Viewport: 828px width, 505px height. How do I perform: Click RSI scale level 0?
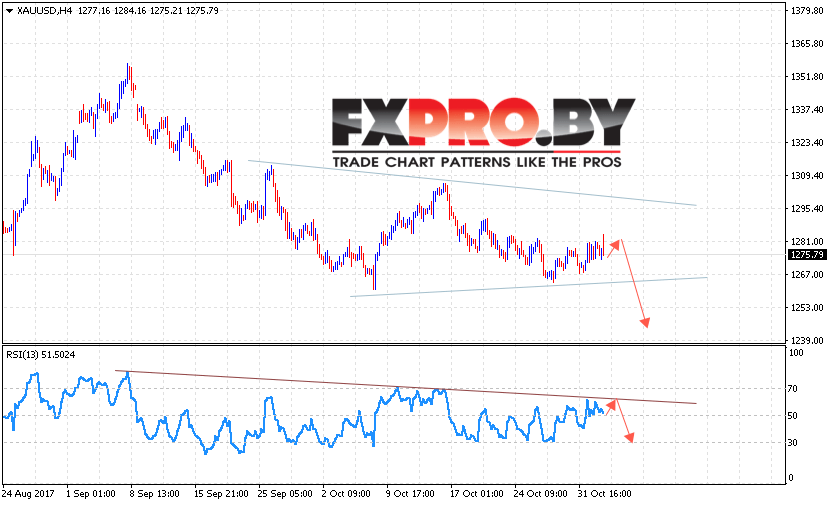[x=791, y=478]
